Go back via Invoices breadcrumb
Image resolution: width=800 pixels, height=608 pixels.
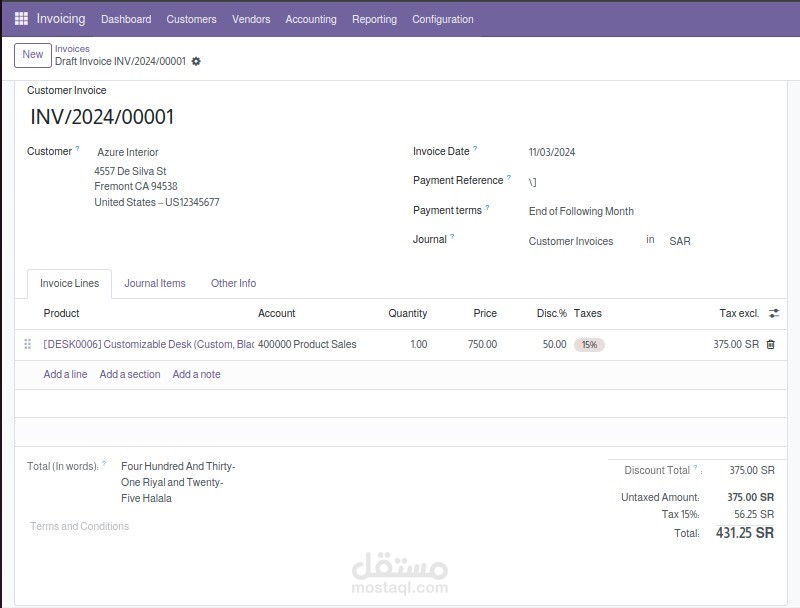coord(72,48)
